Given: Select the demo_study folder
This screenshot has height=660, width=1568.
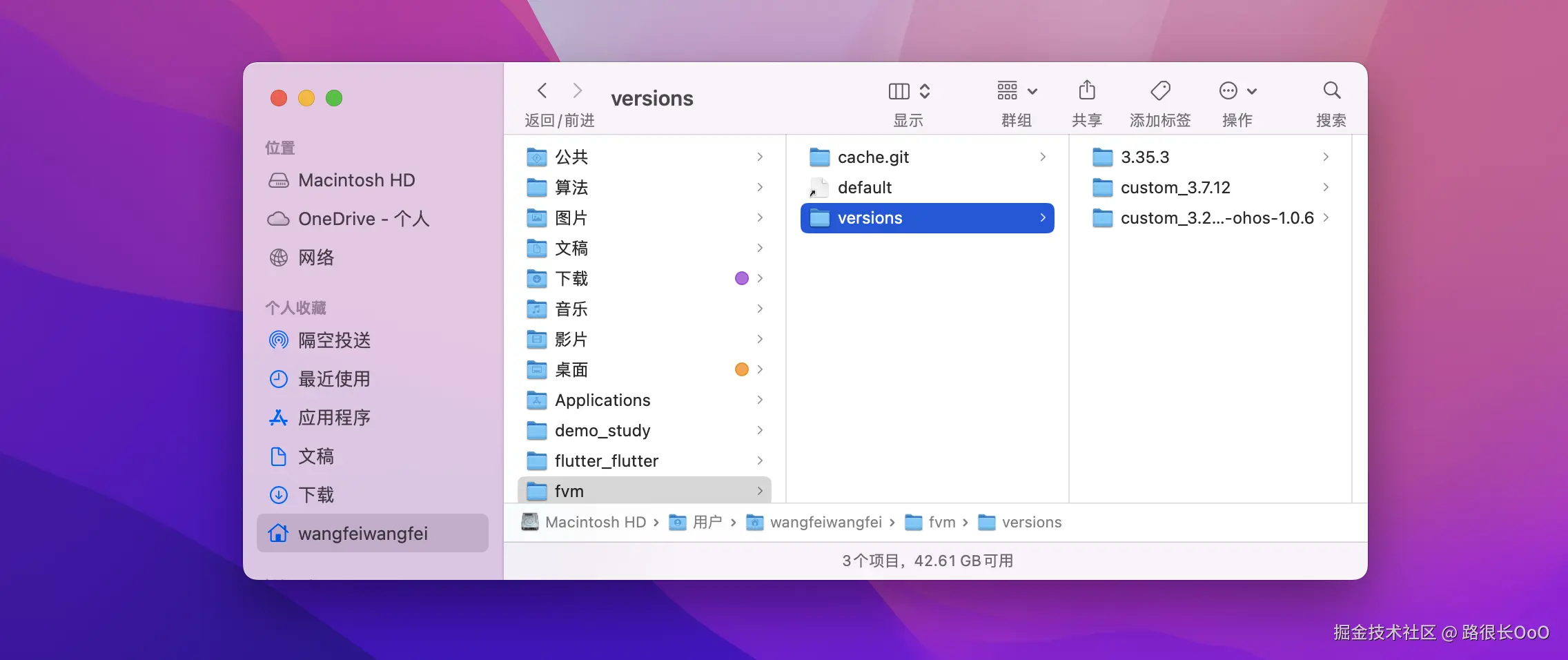Looking at the screenshot, I should pos(645,431).
